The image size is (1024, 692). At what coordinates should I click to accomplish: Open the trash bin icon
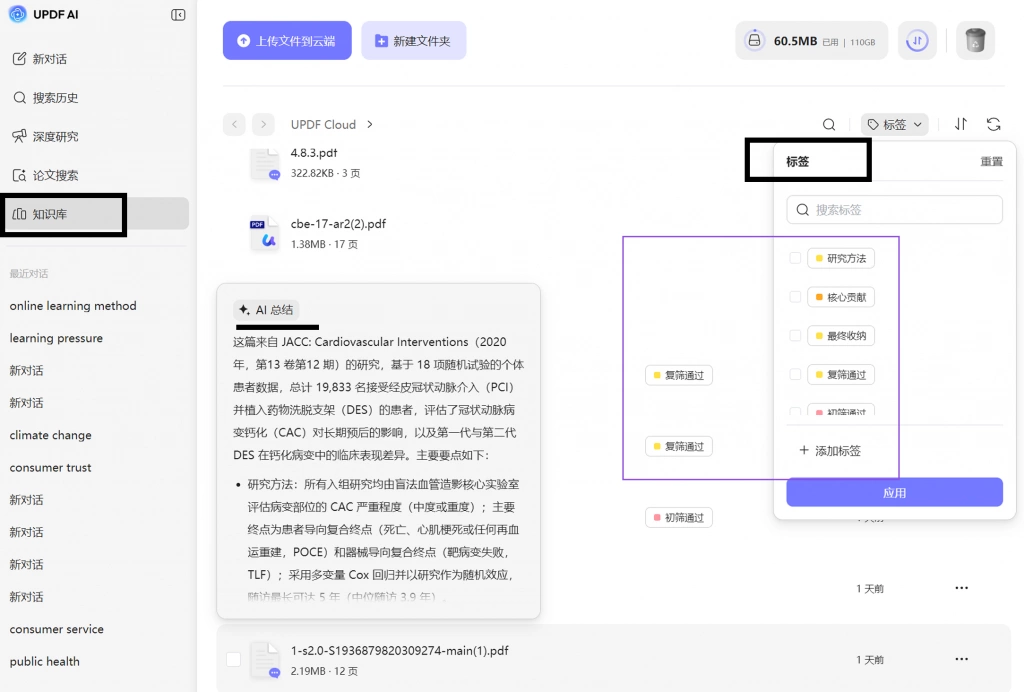(975, 40)
